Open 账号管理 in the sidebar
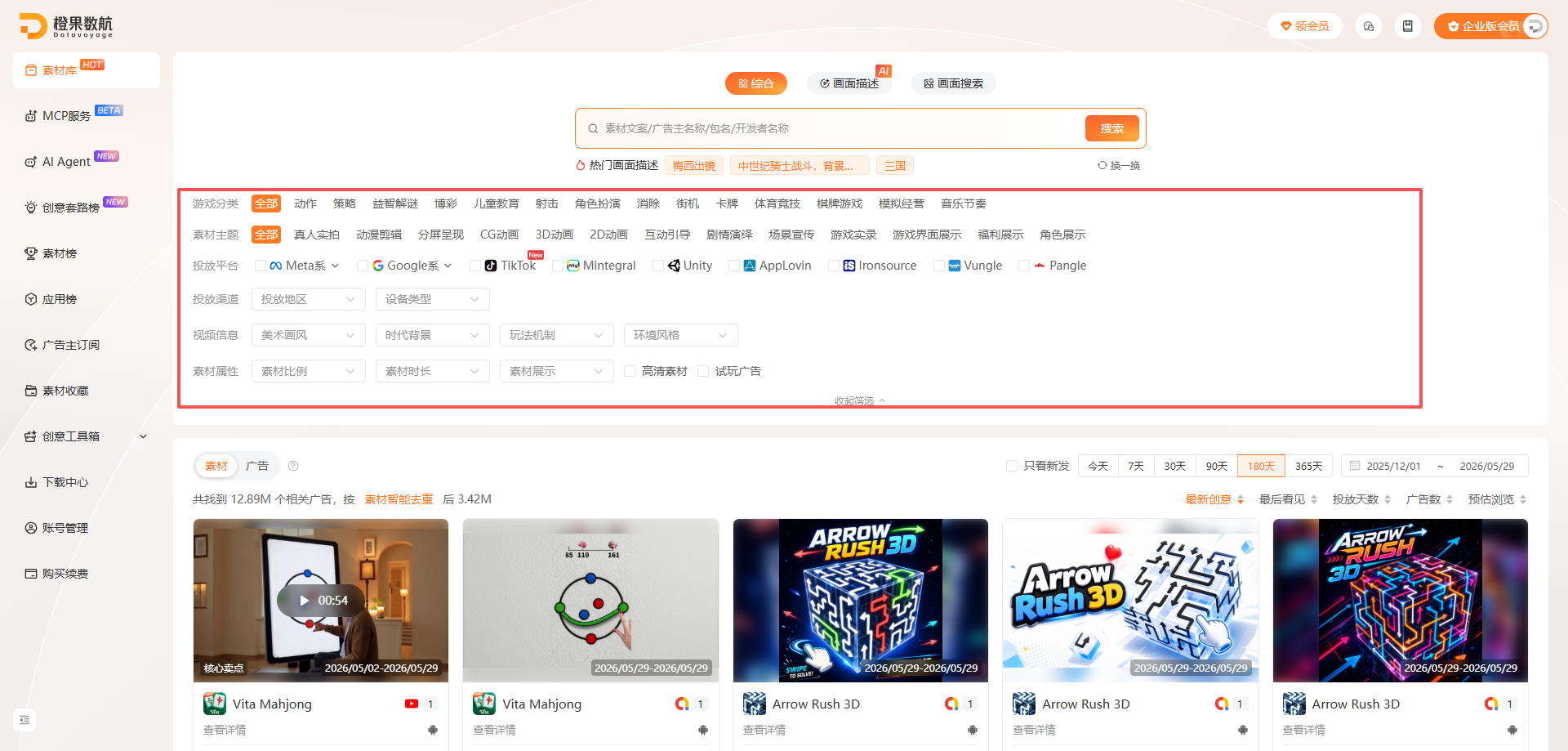The width and height of the screenshot is (1568, 751). click(87, 528)
